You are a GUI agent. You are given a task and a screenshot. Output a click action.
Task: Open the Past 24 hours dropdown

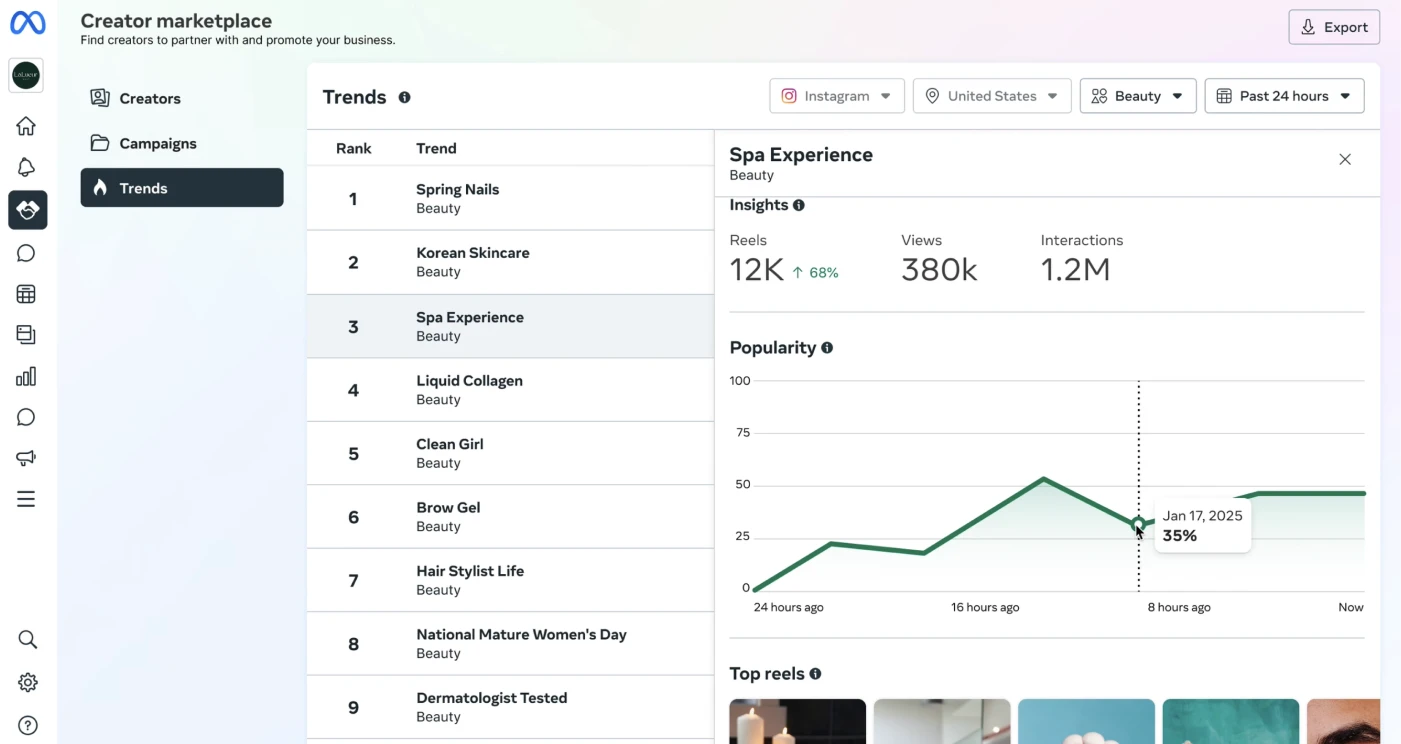(x=1284, y=96)
